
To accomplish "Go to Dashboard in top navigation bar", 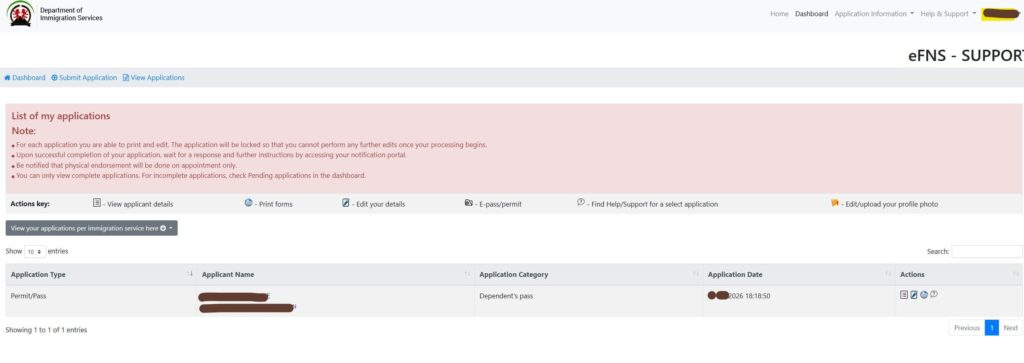I will pyautogui.click(x=811, y=14).
